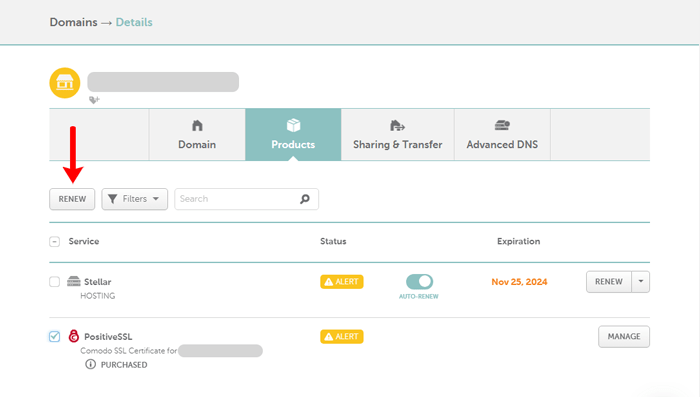Click the PURCHASED status text
This screenshot has width=700, height=397.
124,365
